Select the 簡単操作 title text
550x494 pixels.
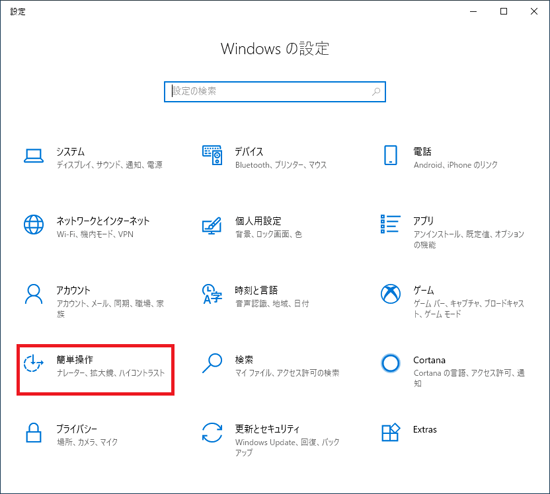coord(75,359)
